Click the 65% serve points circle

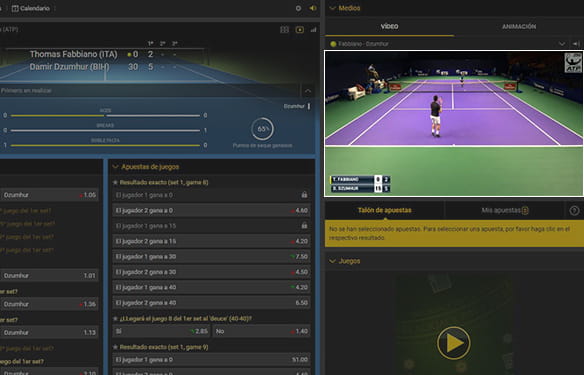263,129
